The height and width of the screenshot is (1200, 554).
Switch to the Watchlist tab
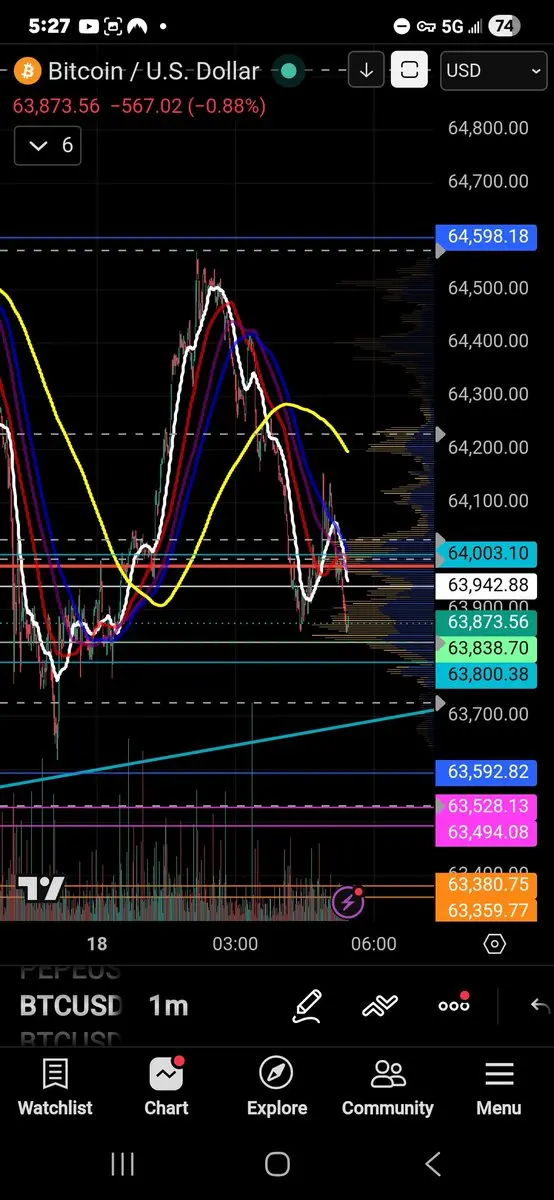[55, 1088]
